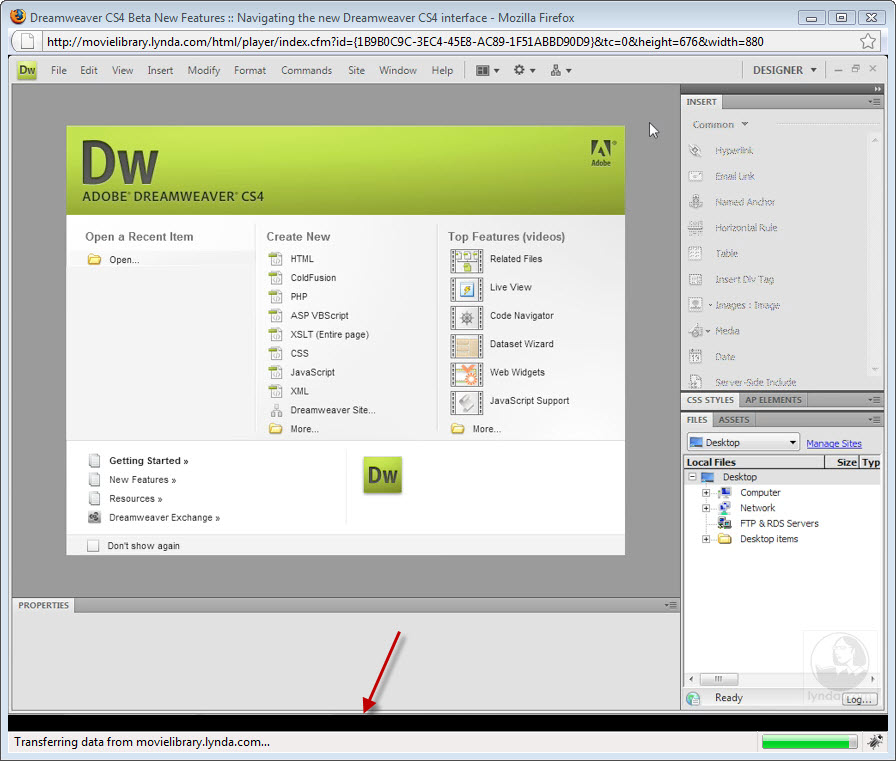Click the Insert panel scroll up arrow
Viewport: 896px width, 761px height.
coord(875,140)
